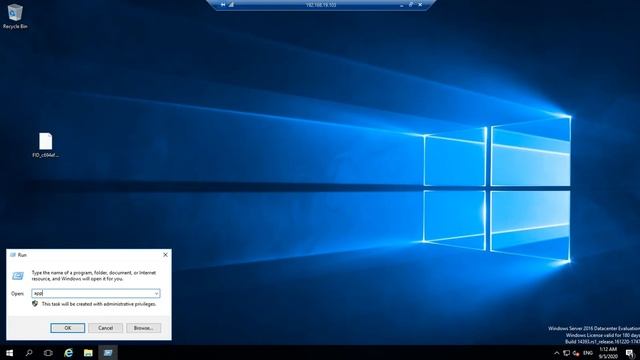Image resolution: width=640 pixels, height=360 pixels.
Task: Close the remote session from the connection bar
Action: [420, 4]
